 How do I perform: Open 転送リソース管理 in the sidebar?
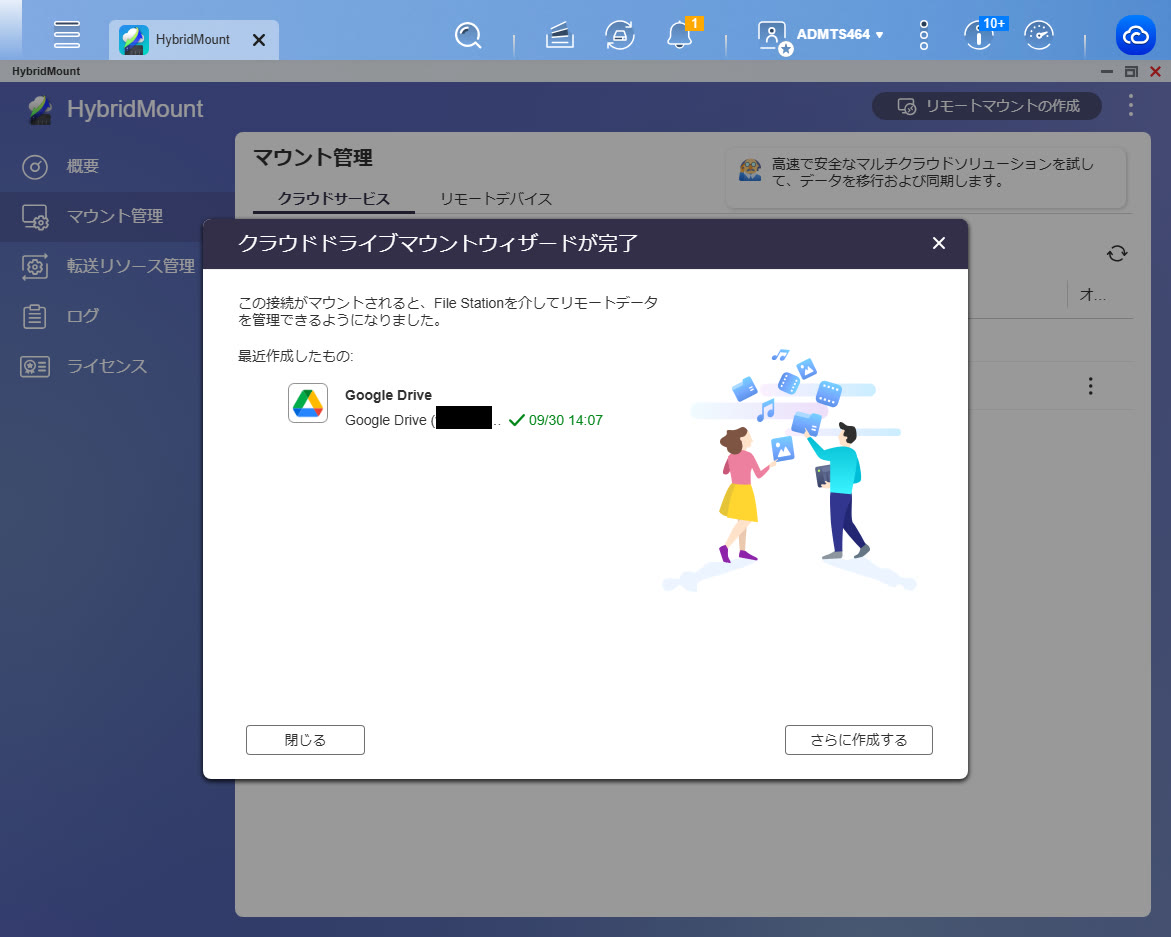(130, 266)
